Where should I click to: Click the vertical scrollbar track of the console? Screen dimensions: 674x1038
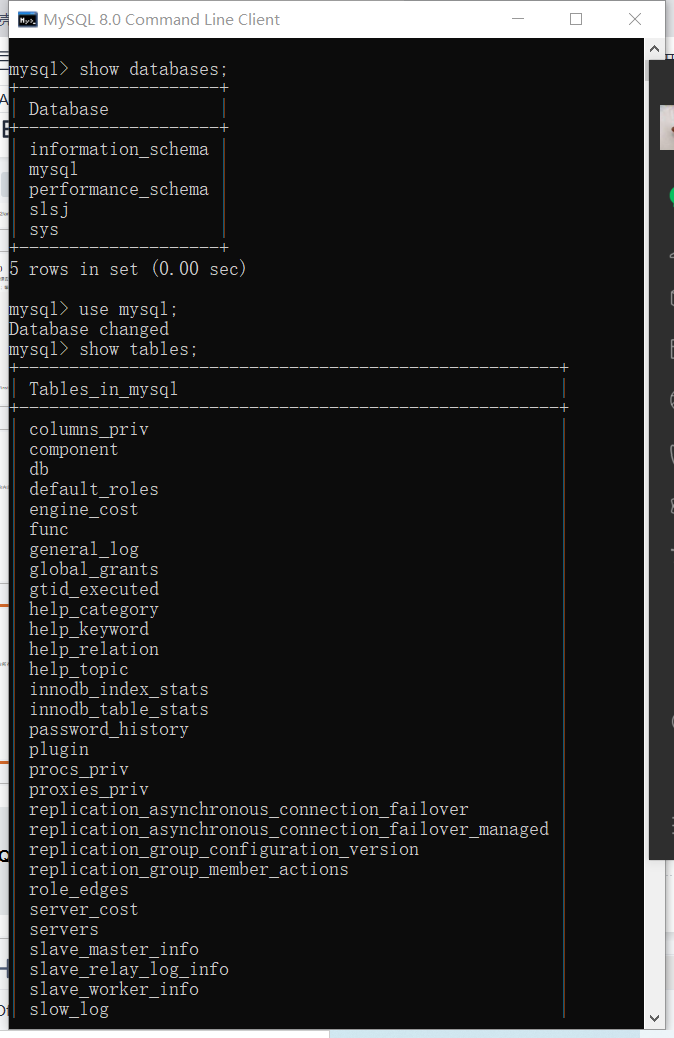[654, 530]
